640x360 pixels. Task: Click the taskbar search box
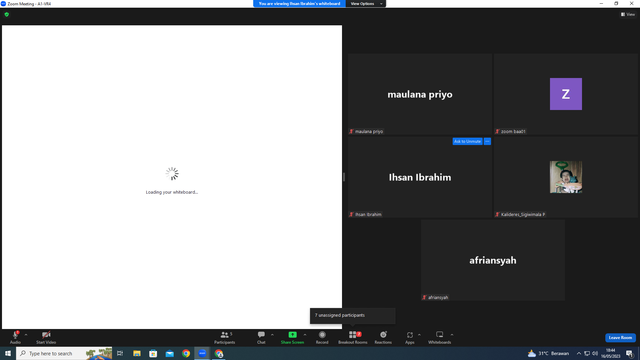(x=64, y=353)
